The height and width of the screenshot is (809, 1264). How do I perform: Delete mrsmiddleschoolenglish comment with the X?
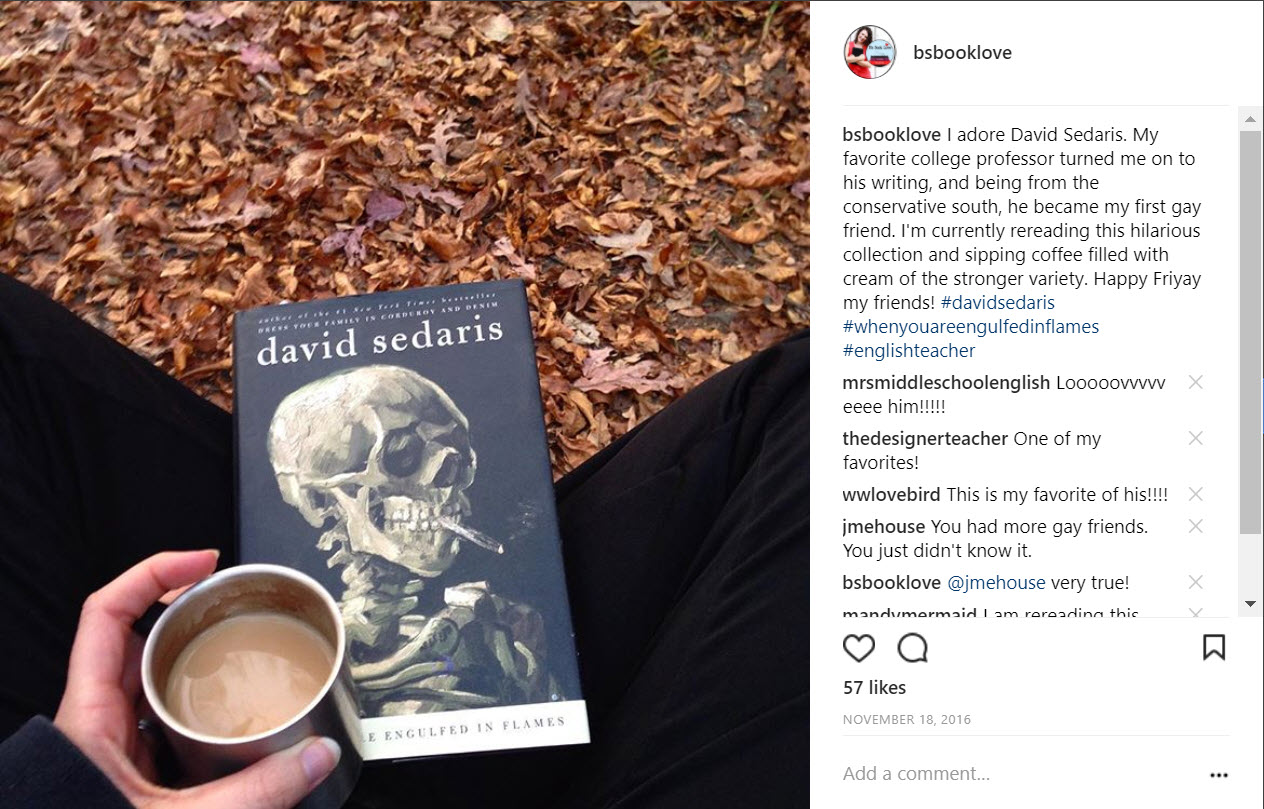click(1195, 382)
